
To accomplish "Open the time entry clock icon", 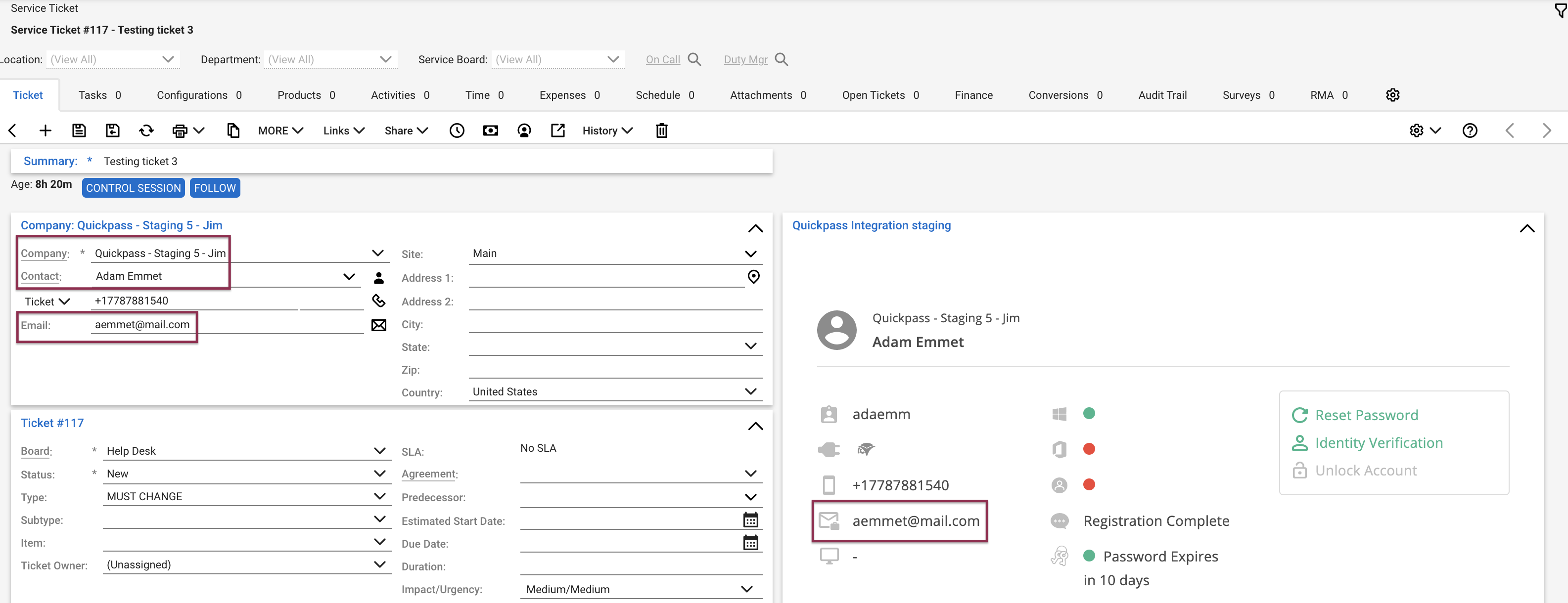I will pos(457,129).
